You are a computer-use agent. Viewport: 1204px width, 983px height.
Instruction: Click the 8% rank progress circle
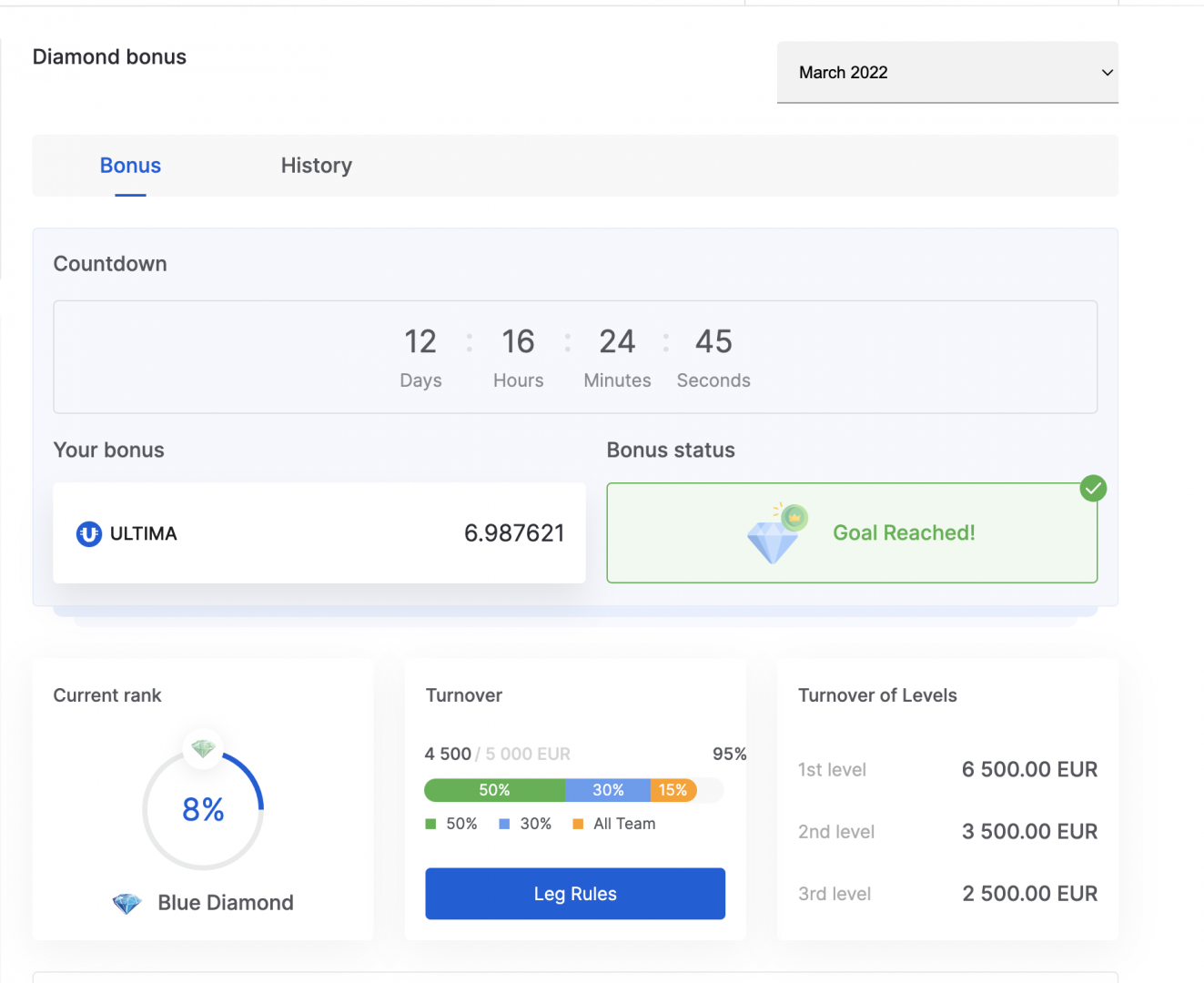[203, 809]
